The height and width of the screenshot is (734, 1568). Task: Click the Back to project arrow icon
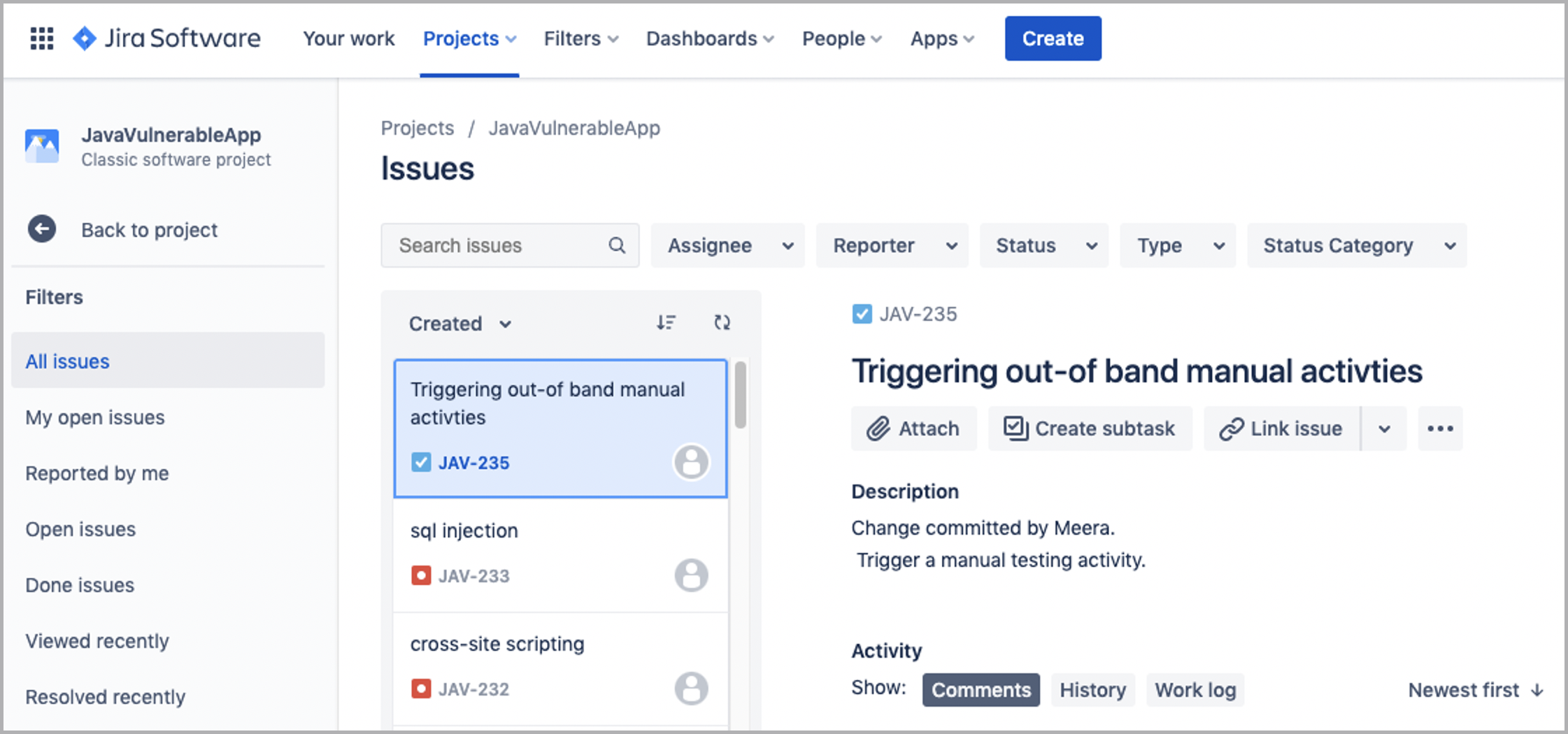tap(42, 229)
